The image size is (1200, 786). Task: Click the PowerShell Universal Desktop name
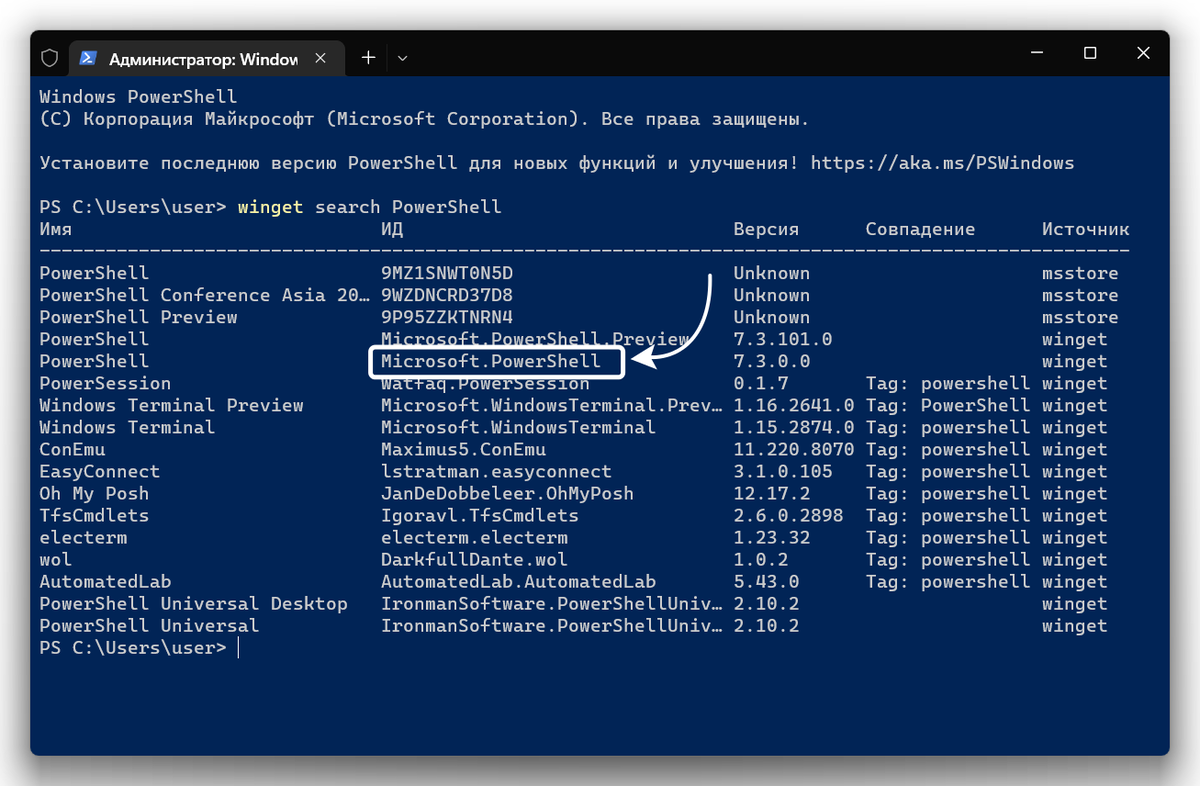[193, 603]
